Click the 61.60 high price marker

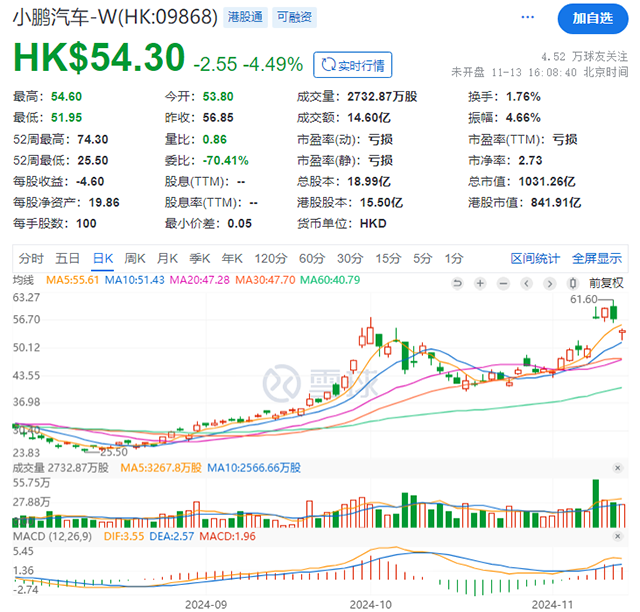click(584, 299)
